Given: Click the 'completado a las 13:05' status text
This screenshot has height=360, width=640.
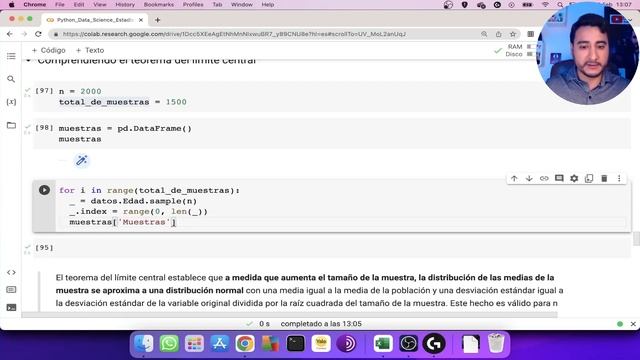Looking at the screenshot, I should pyautogui.click(x=321, y=324).
